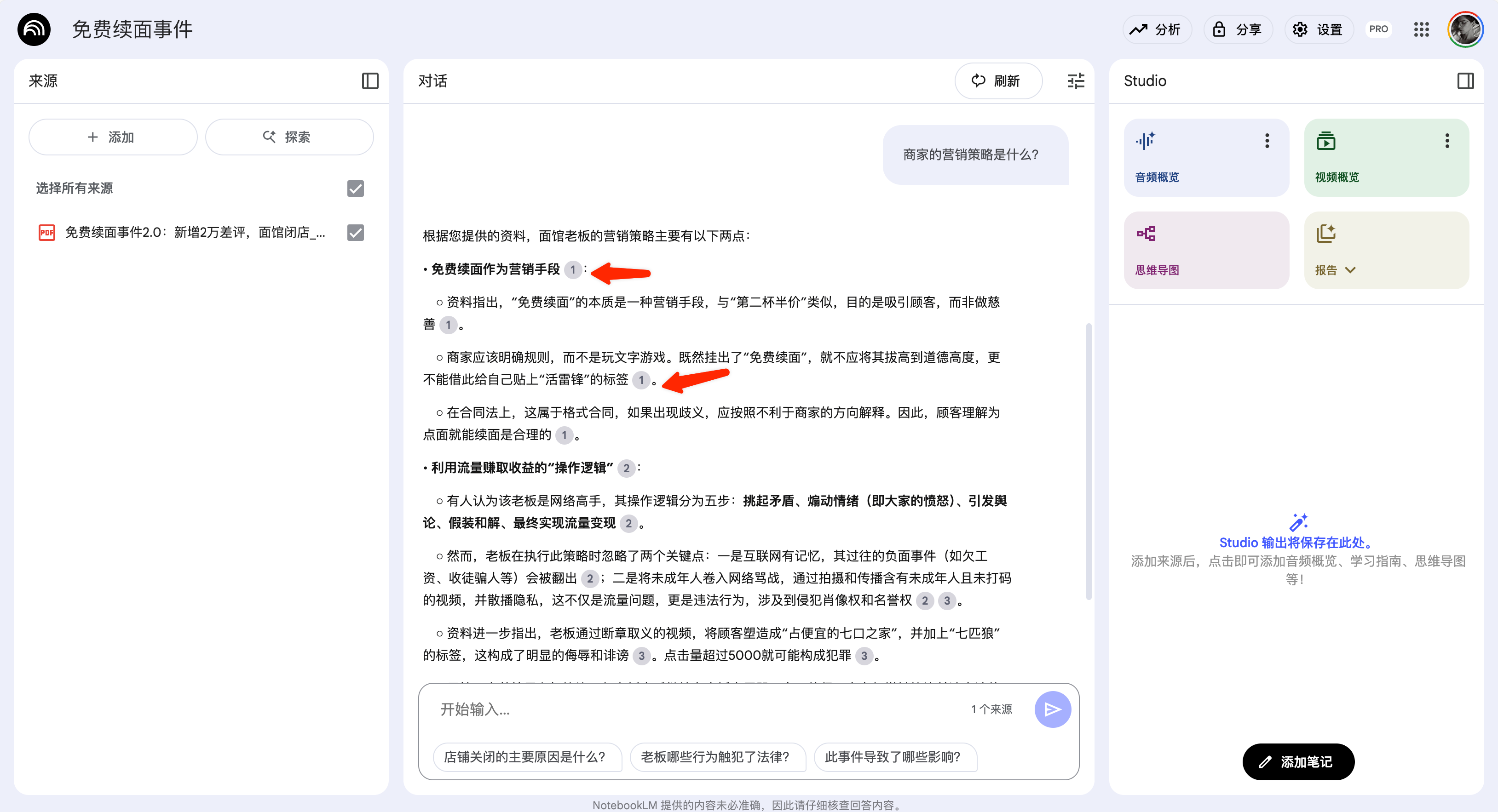The image size is (1498, 812).
Task: Open citation 3 after 侮辱和诽谤
Action: click(x=641, y=656)
